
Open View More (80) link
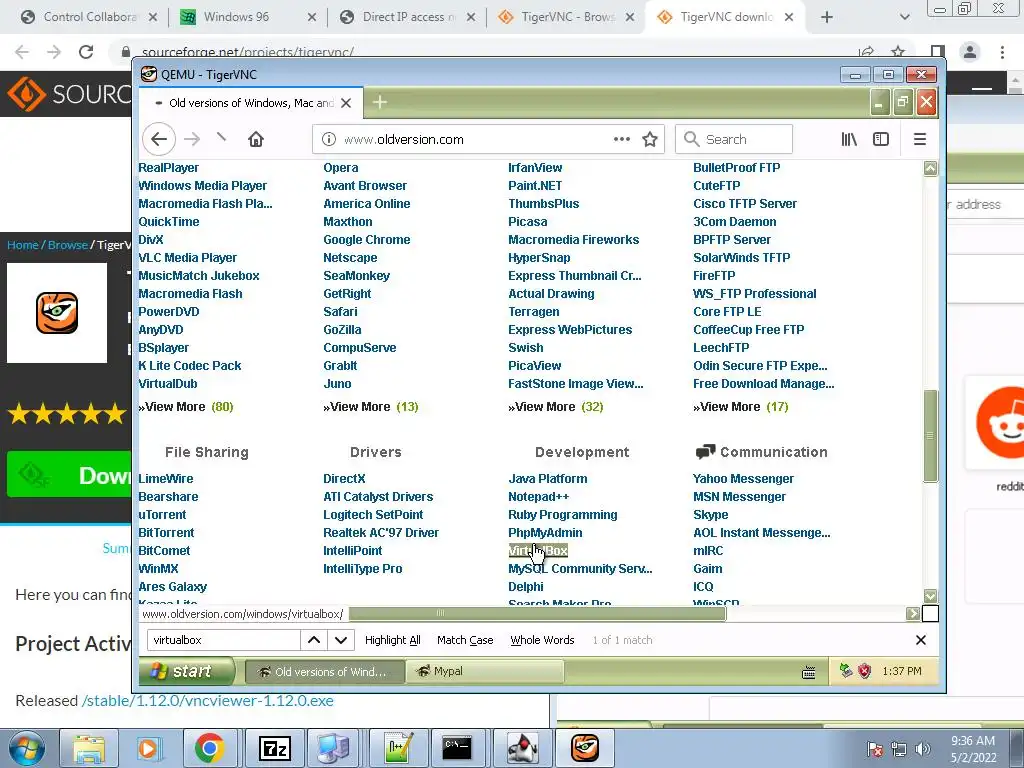click(x=185, y=407)
